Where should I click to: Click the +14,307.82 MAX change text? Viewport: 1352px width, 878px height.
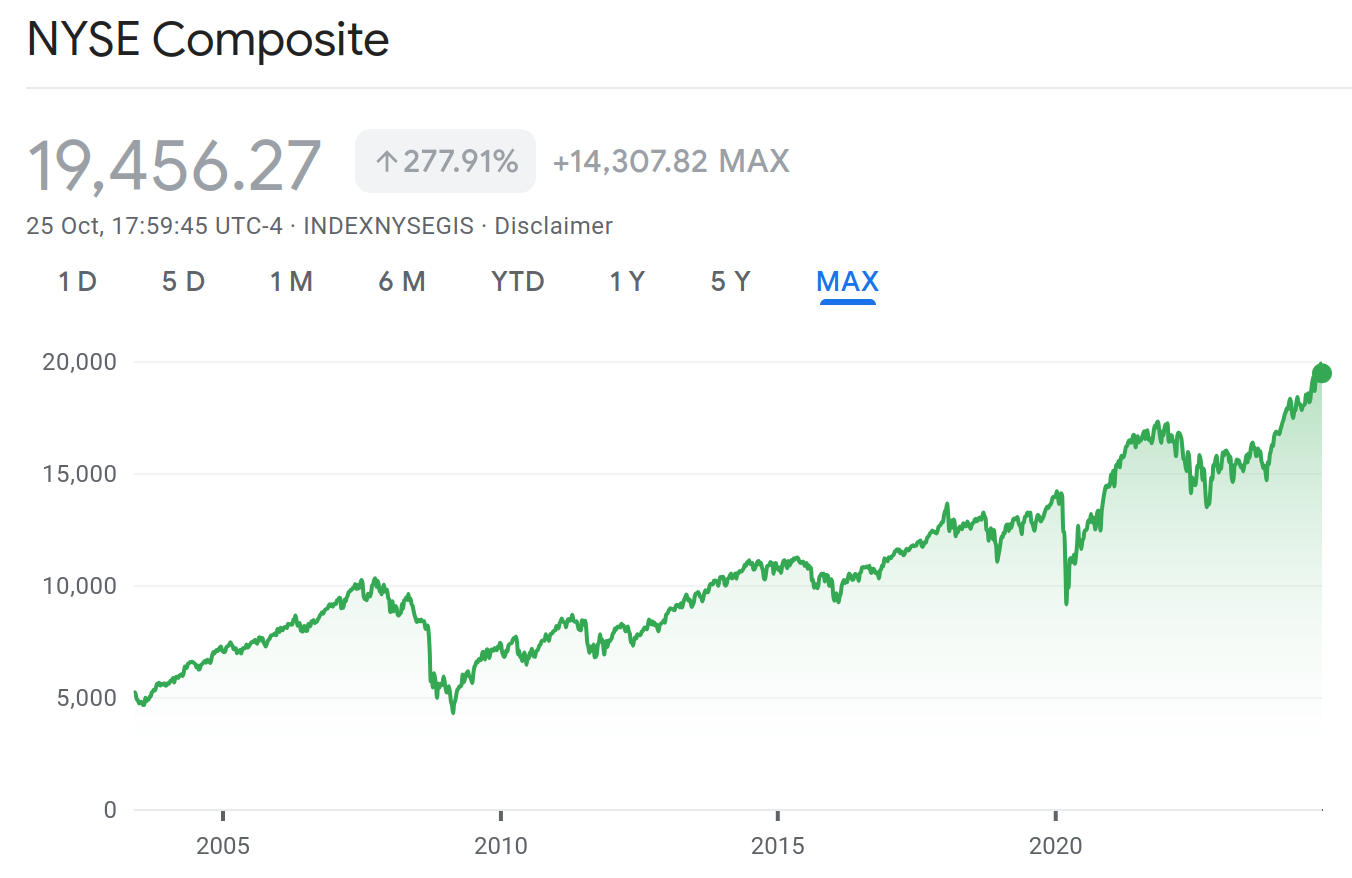(x=671, y=161)
